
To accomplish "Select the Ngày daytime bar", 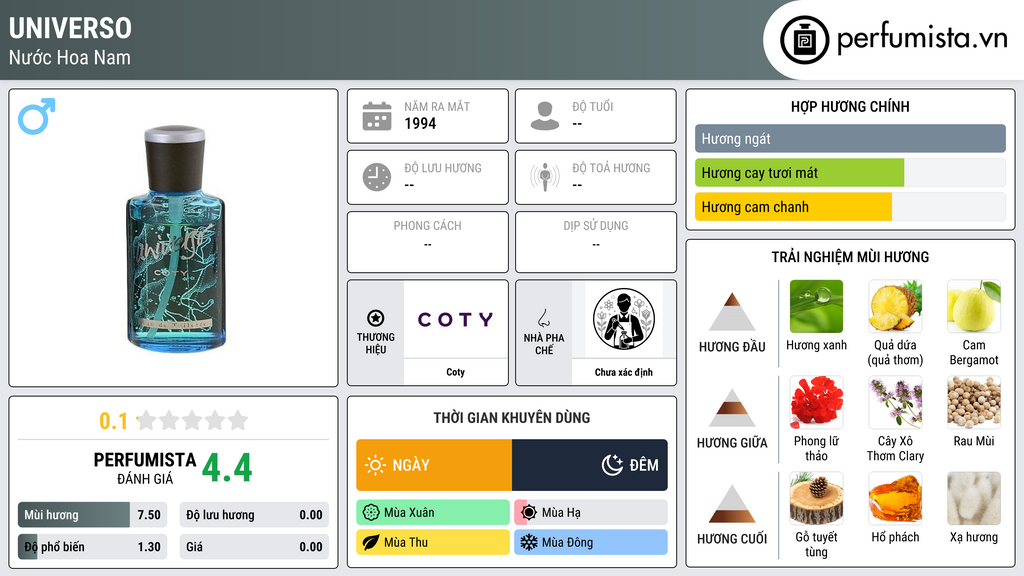I will coord(434,465).
